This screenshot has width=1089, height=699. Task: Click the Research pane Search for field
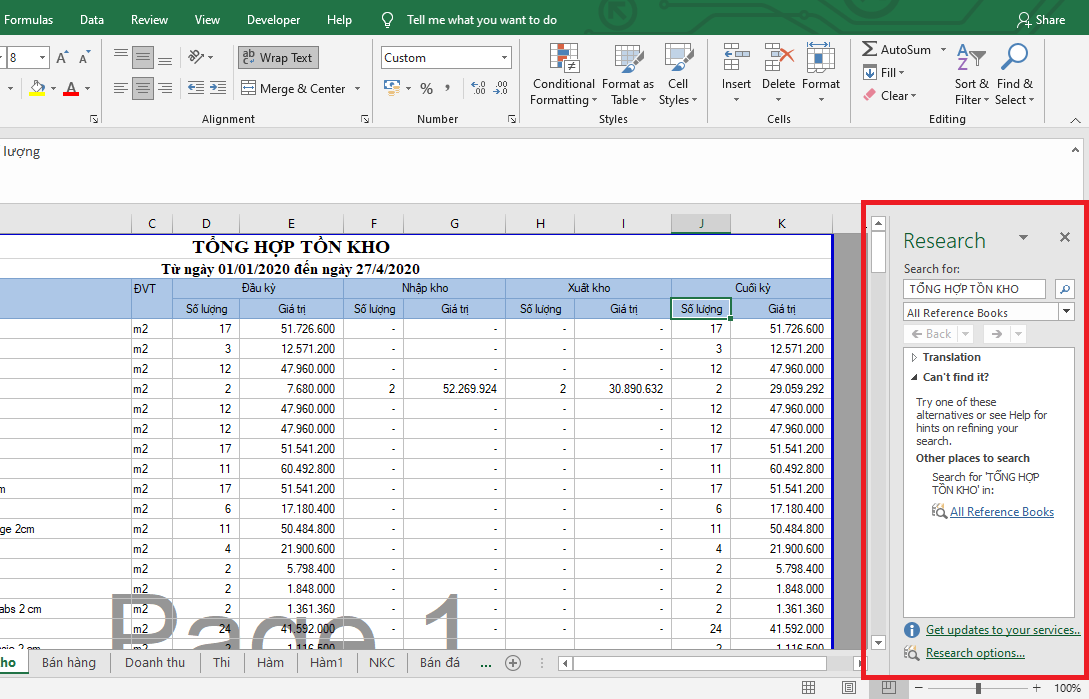tap(975, 289)
